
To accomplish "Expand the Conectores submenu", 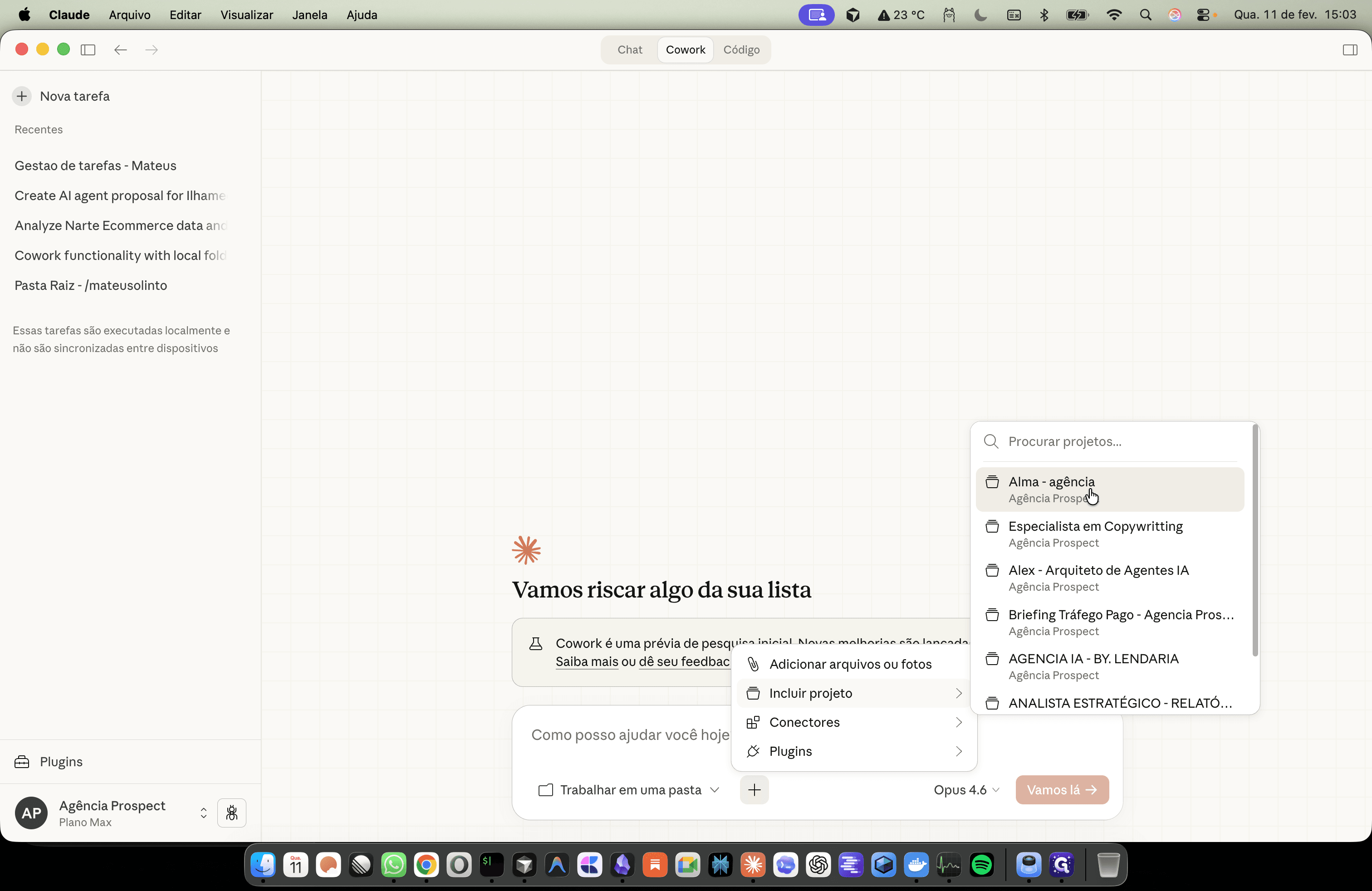I will 854,722.
